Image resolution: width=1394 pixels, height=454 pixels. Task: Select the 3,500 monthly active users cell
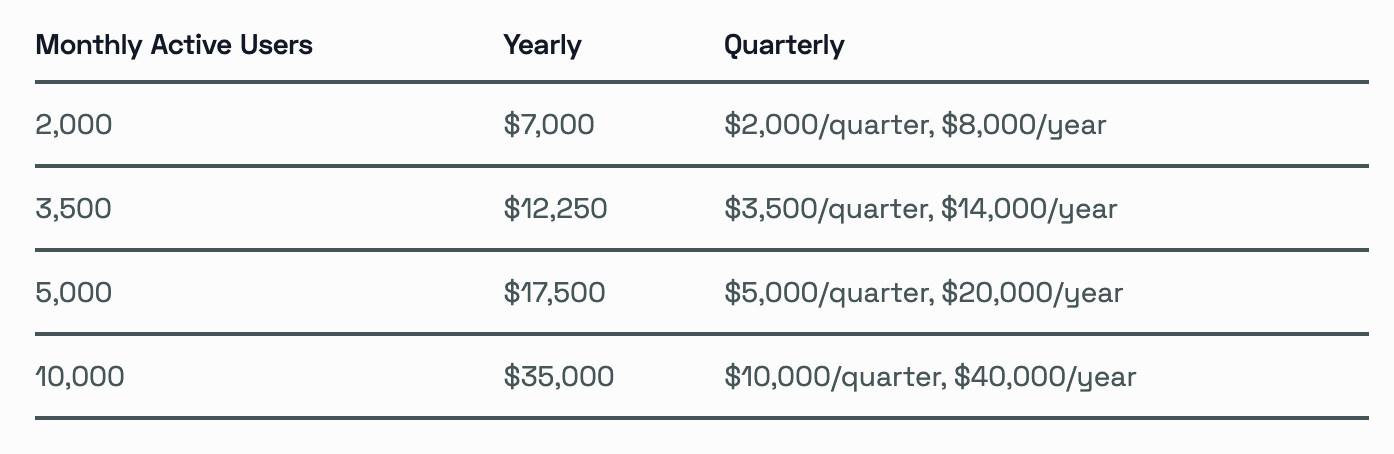[74, 209]
